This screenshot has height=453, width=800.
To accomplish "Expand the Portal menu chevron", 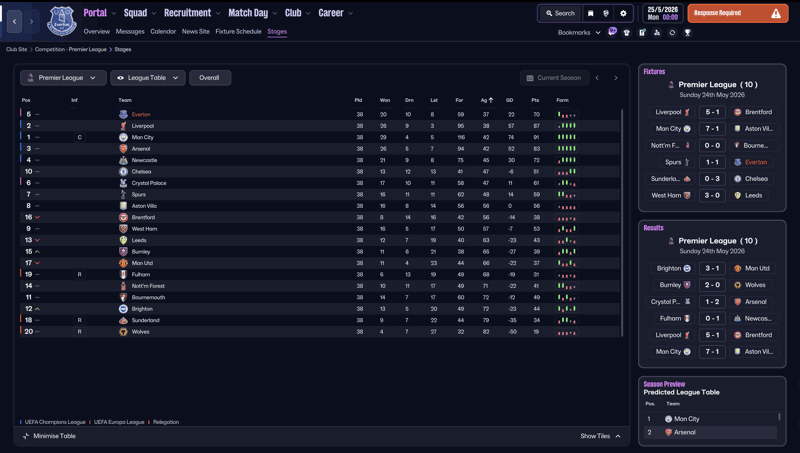I will click(x=113, y=13).
